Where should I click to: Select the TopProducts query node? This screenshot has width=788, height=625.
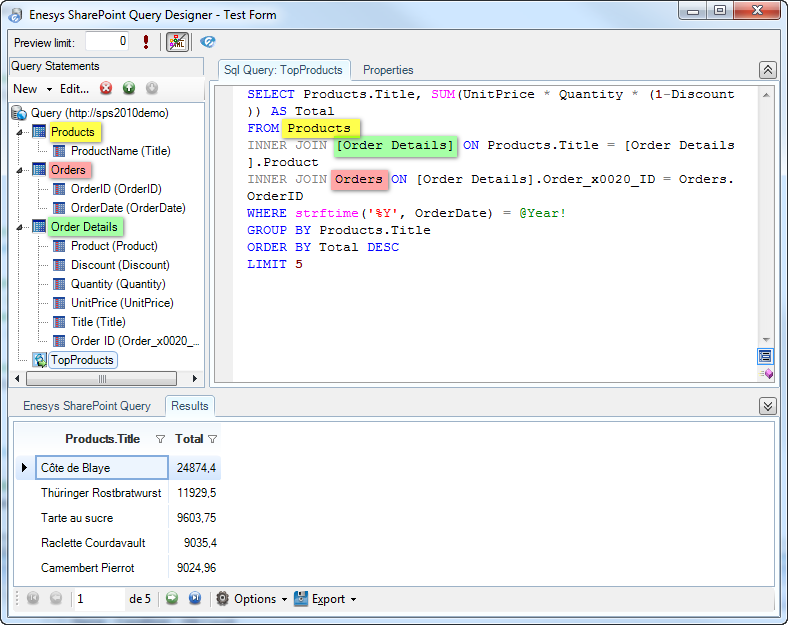(82, 360)
